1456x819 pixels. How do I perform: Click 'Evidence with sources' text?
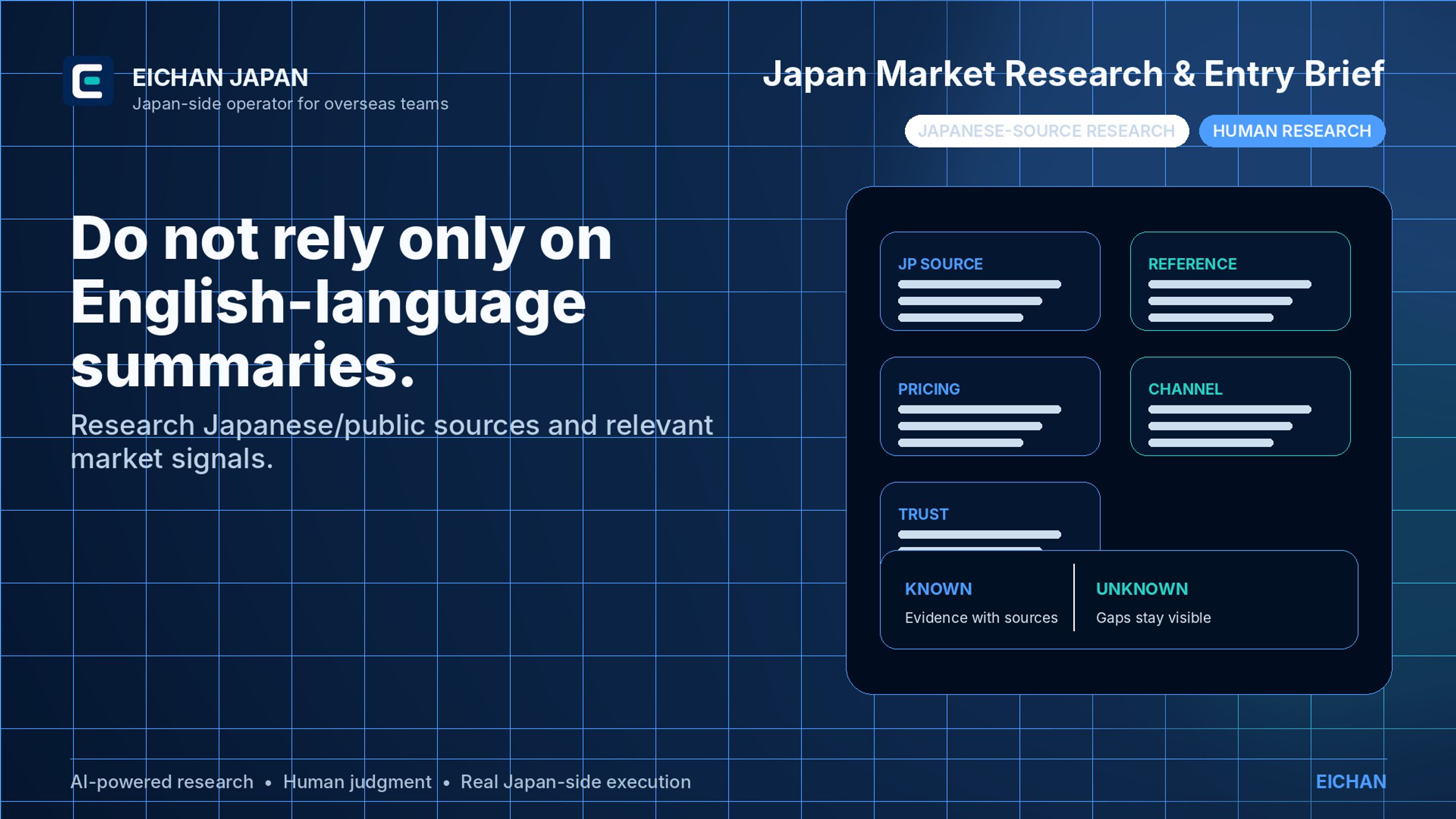click(981, 618)
